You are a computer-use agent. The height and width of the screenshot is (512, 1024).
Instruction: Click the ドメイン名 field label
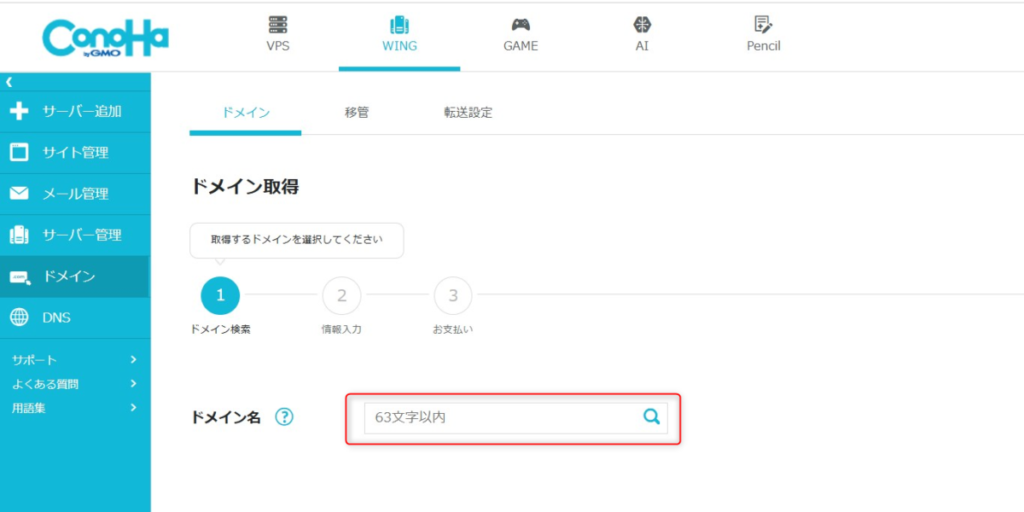click(x=226, y=418)
